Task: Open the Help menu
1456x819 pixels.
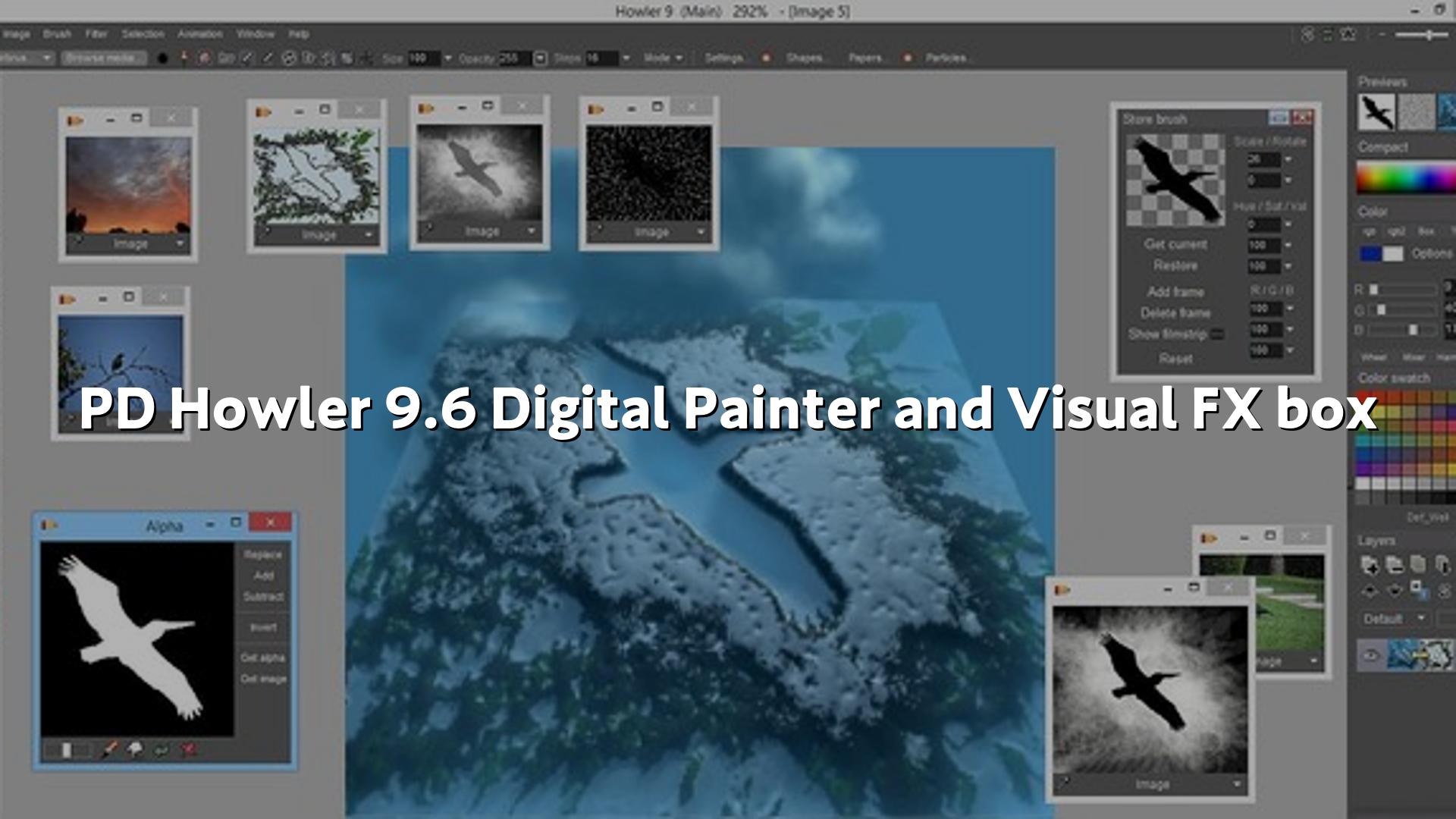Action: pos(299,34)
